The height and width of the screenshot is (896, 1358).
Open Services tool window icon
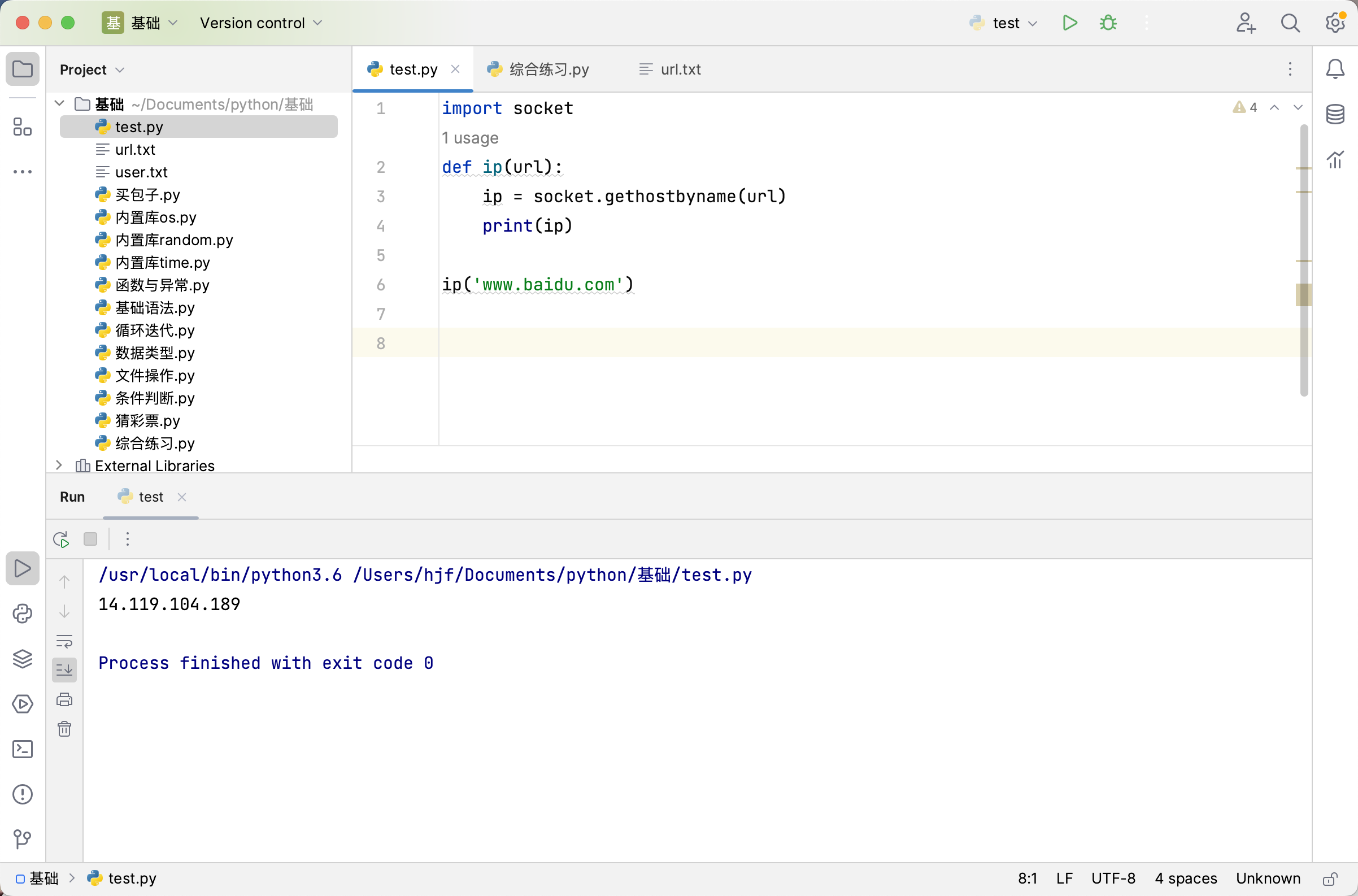[22, 703]
